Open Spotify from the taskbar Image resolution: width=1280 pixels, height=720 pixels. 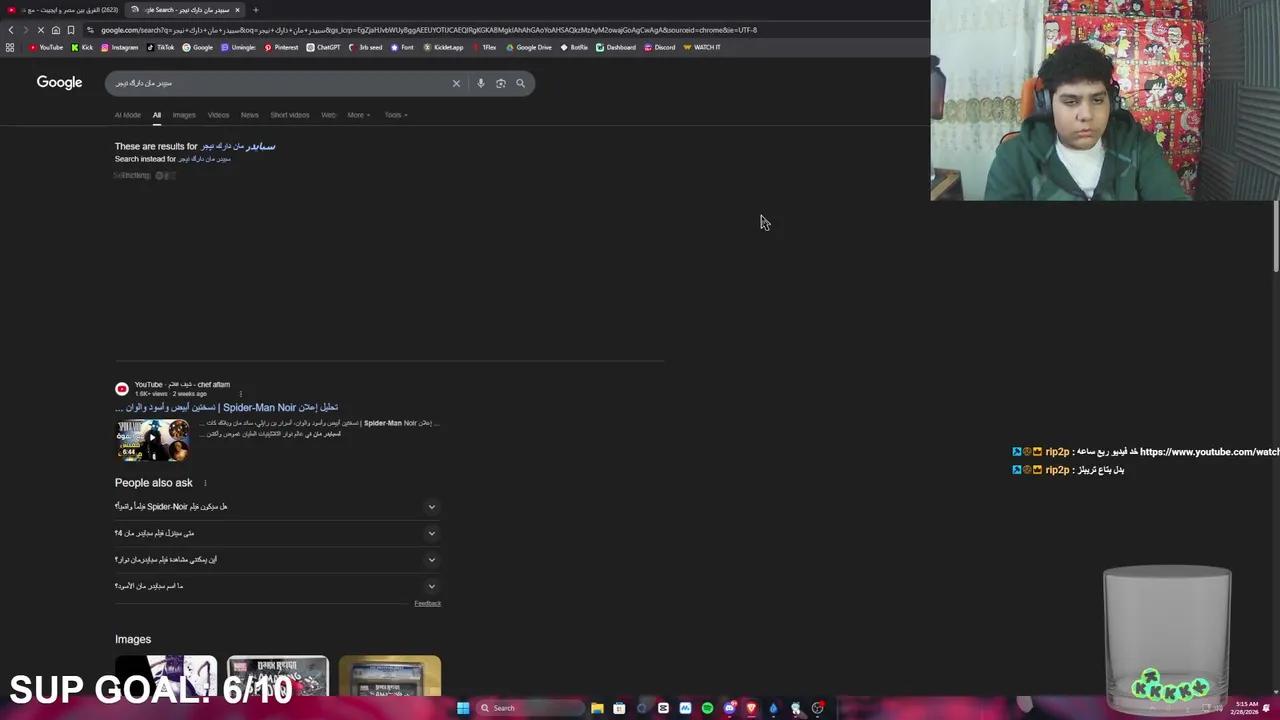pos(707,708)
